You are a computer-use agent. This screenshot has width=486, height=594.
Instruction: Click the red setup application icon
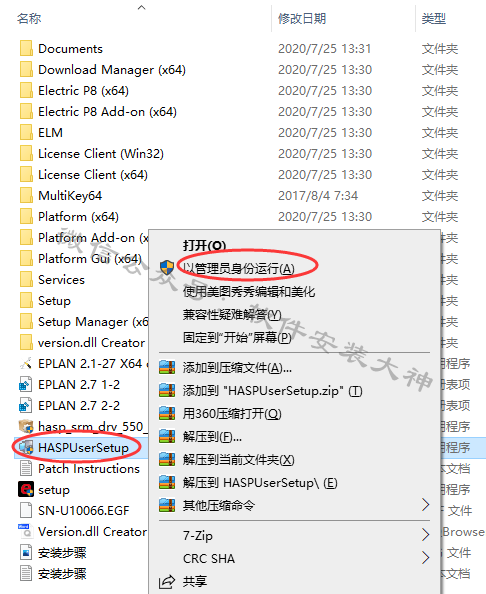coord(26,489)
